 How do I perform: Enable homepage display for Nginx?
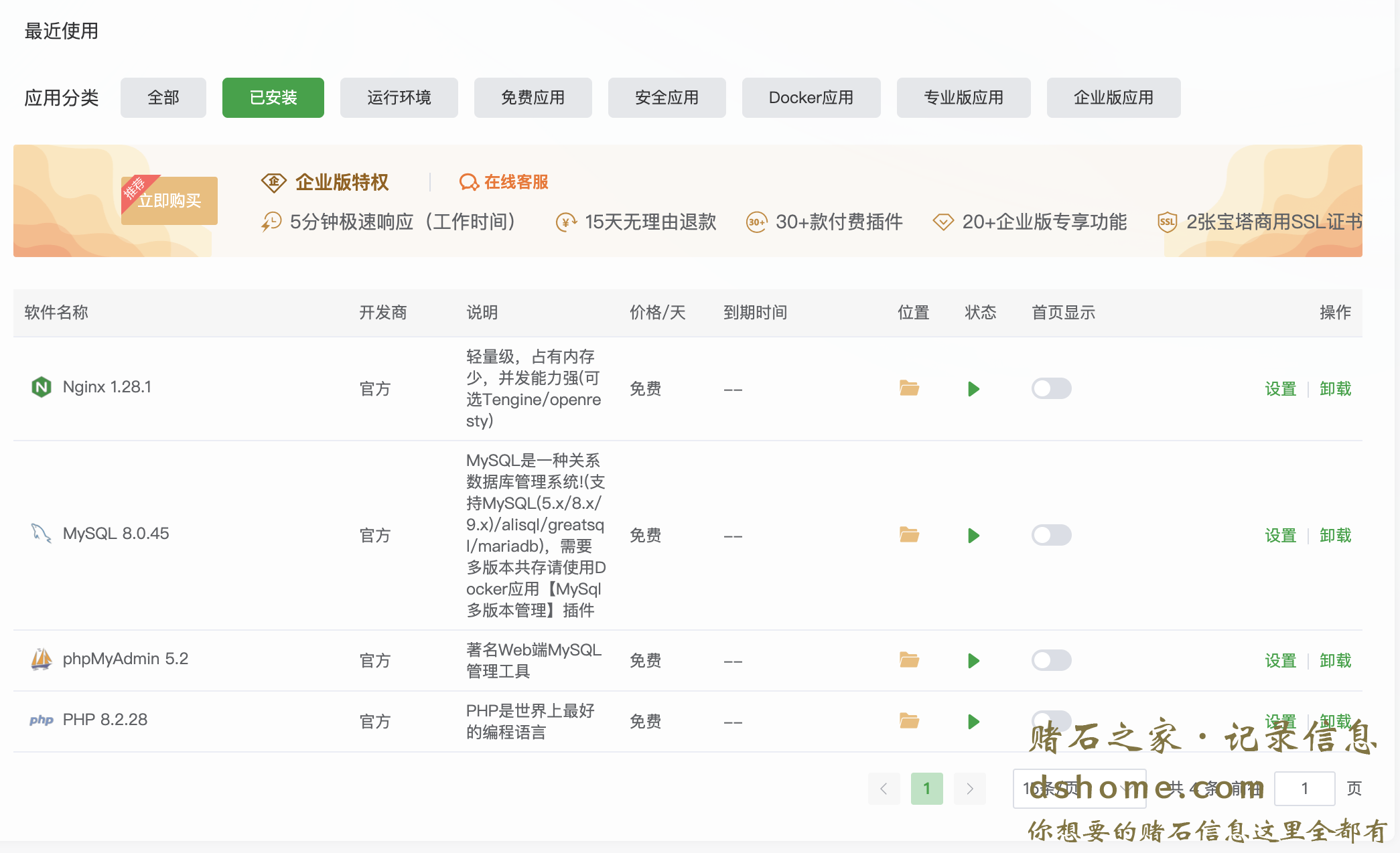1051,388
